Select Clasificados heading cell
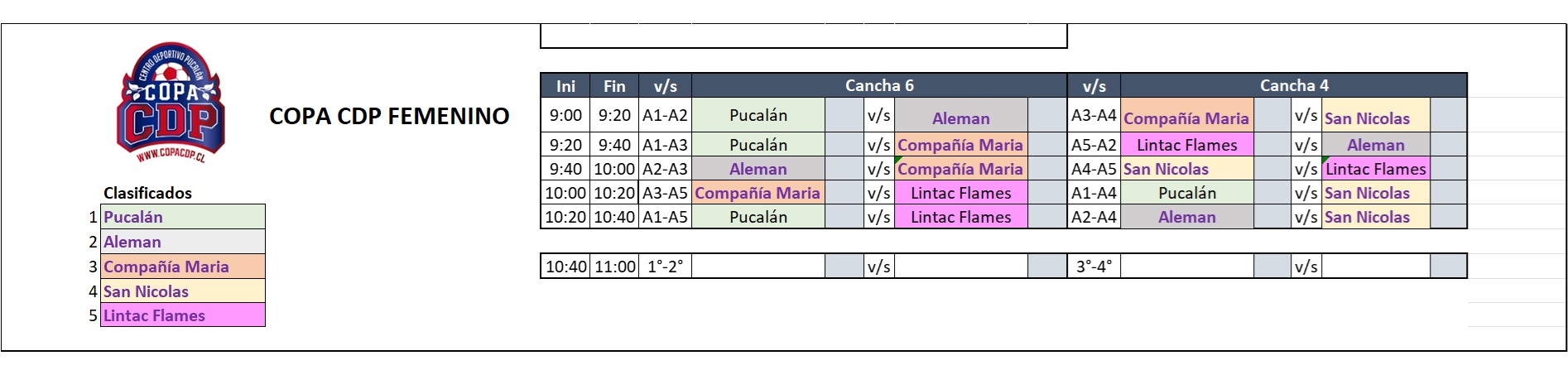 click(147, 193)
